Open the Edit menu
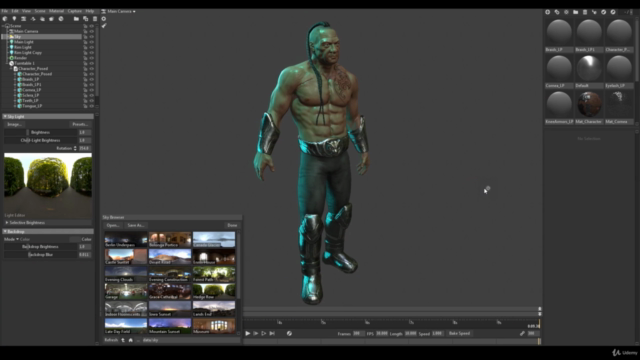 [15, 11]
